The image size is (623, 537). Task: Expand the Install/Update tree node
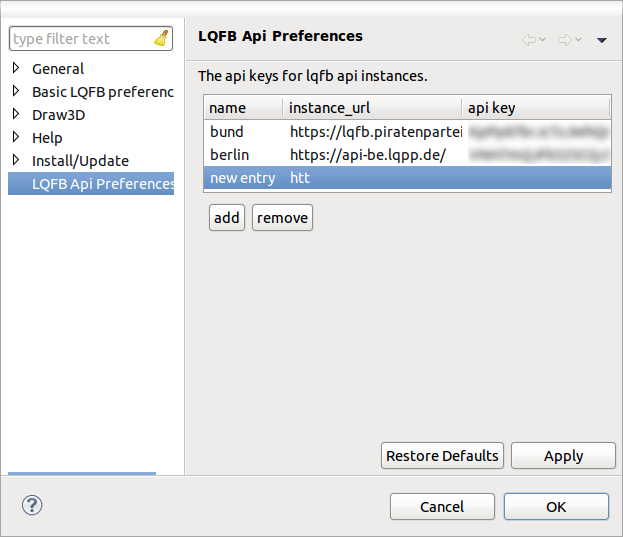pos(16,161)
